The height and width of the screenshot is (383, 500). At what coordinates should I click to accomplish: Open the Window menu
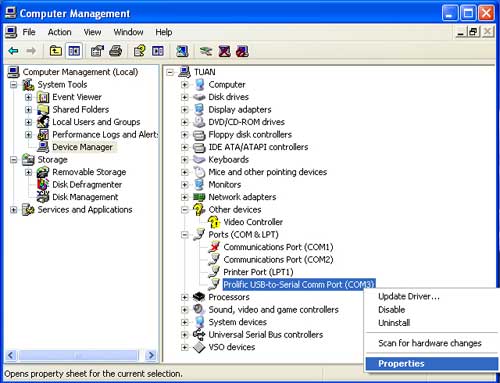(x=128, y=32)
